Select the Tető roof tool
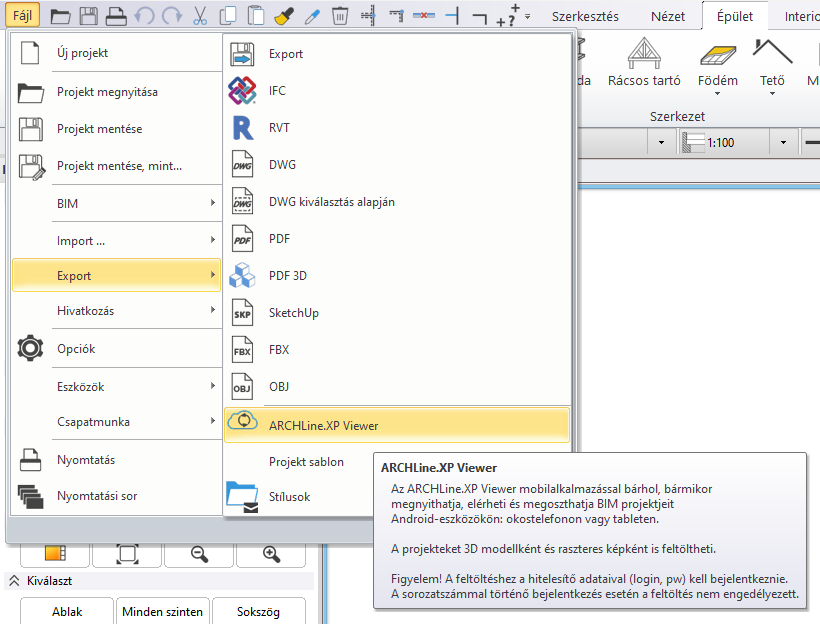This screenshot has height=624, width=820. coord(772,62)
